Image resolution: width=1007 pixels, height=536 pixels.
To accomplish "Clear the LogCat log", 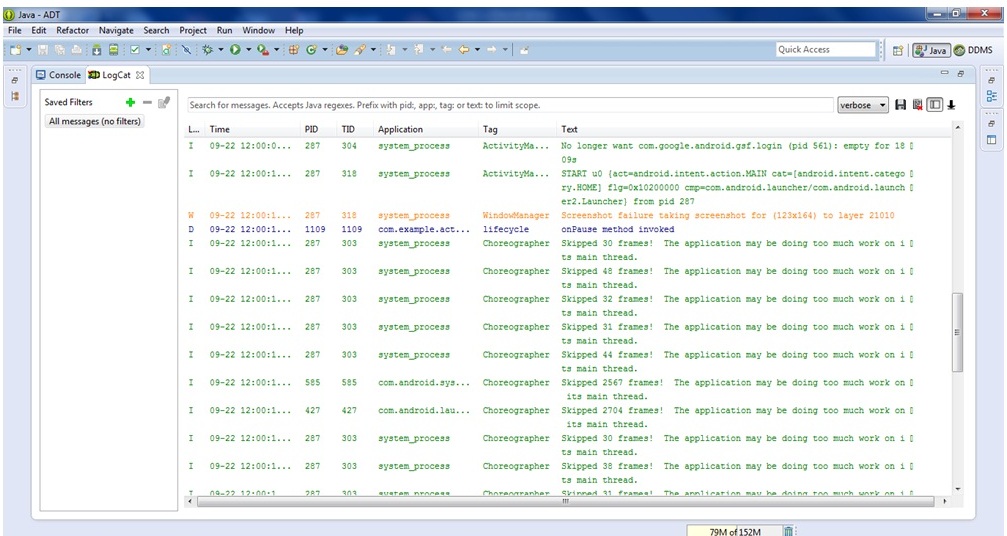I will (x=917, y=105).
